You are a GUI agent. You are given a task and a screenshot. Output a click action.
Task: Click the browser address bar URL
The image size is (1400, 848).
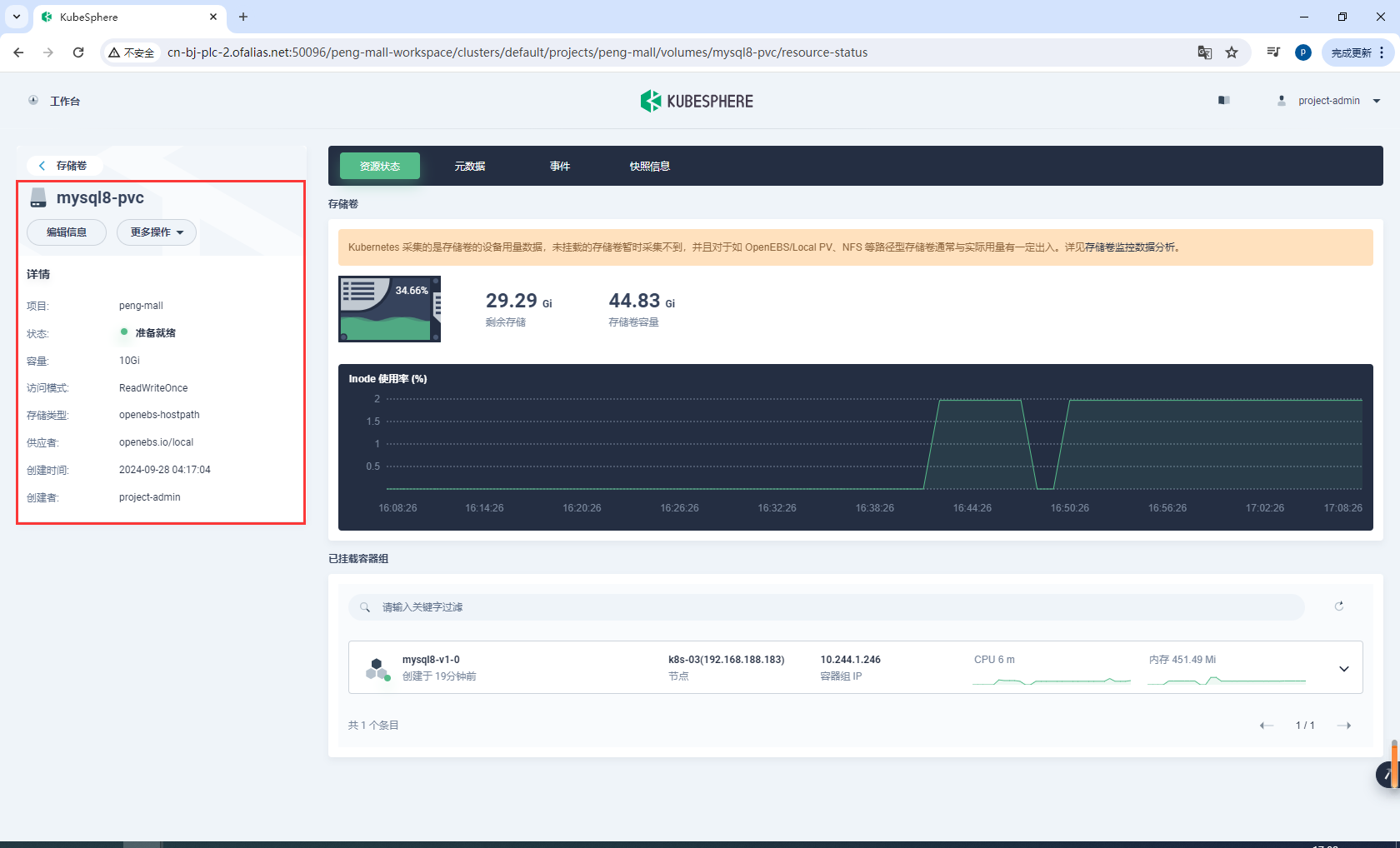click(517, 52)
